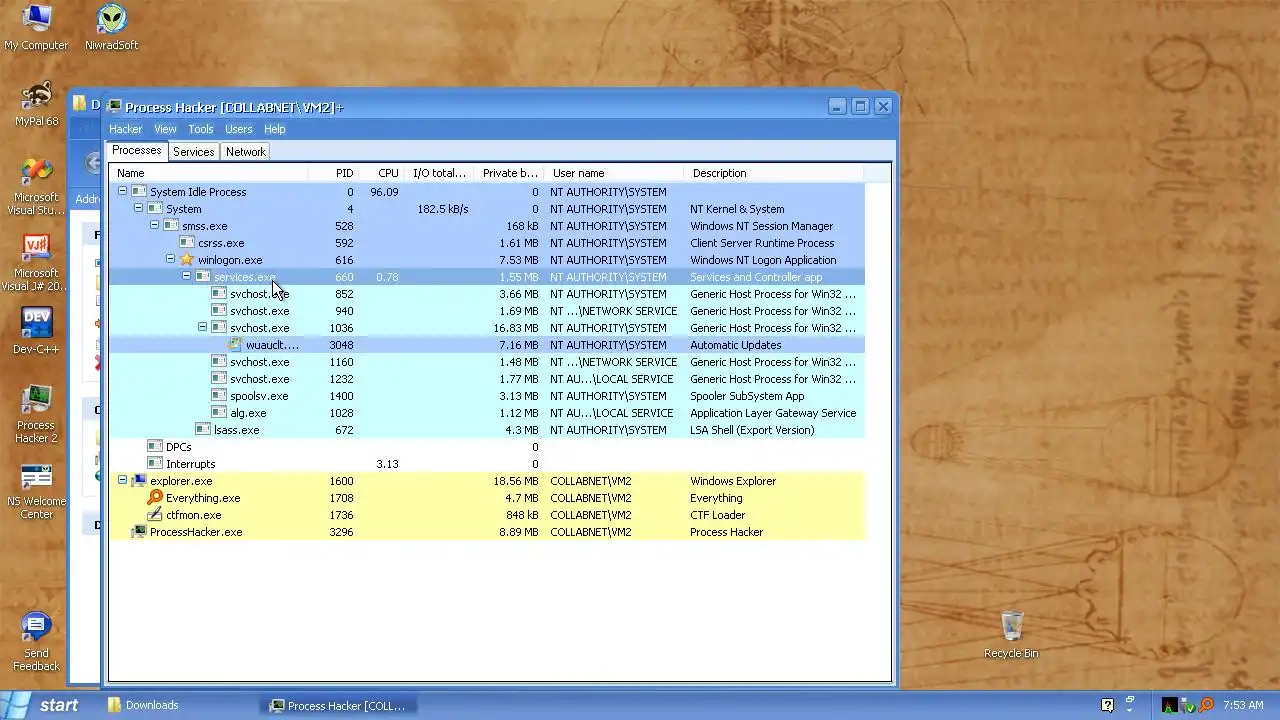Select the Spooler SubSystem App description
This screenshot has height=720, width=1280.
coord(747,396)
